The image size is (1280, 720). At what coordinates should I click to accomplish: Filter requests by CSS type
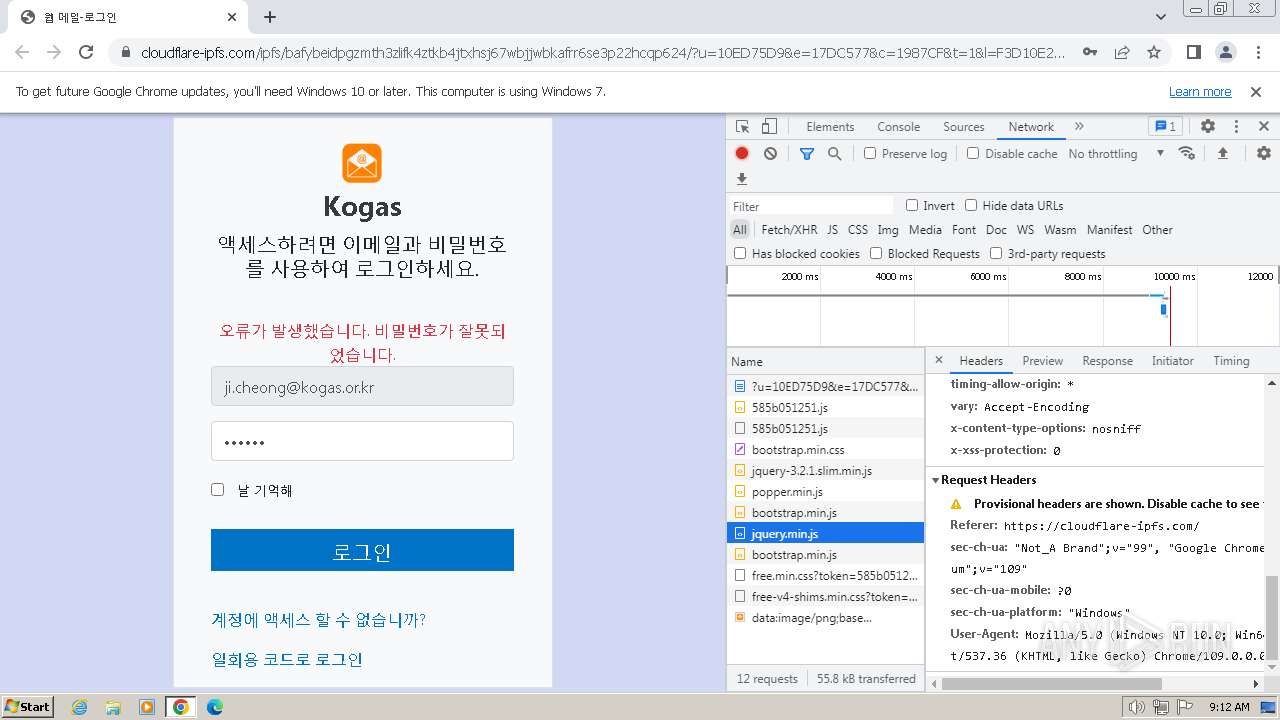click(x=858, y=229)
